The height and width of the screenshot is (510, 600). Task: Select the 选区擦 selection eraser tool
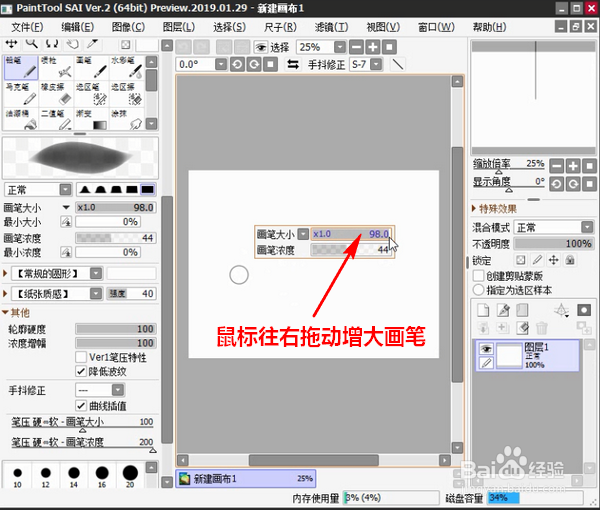coord(127,94)
